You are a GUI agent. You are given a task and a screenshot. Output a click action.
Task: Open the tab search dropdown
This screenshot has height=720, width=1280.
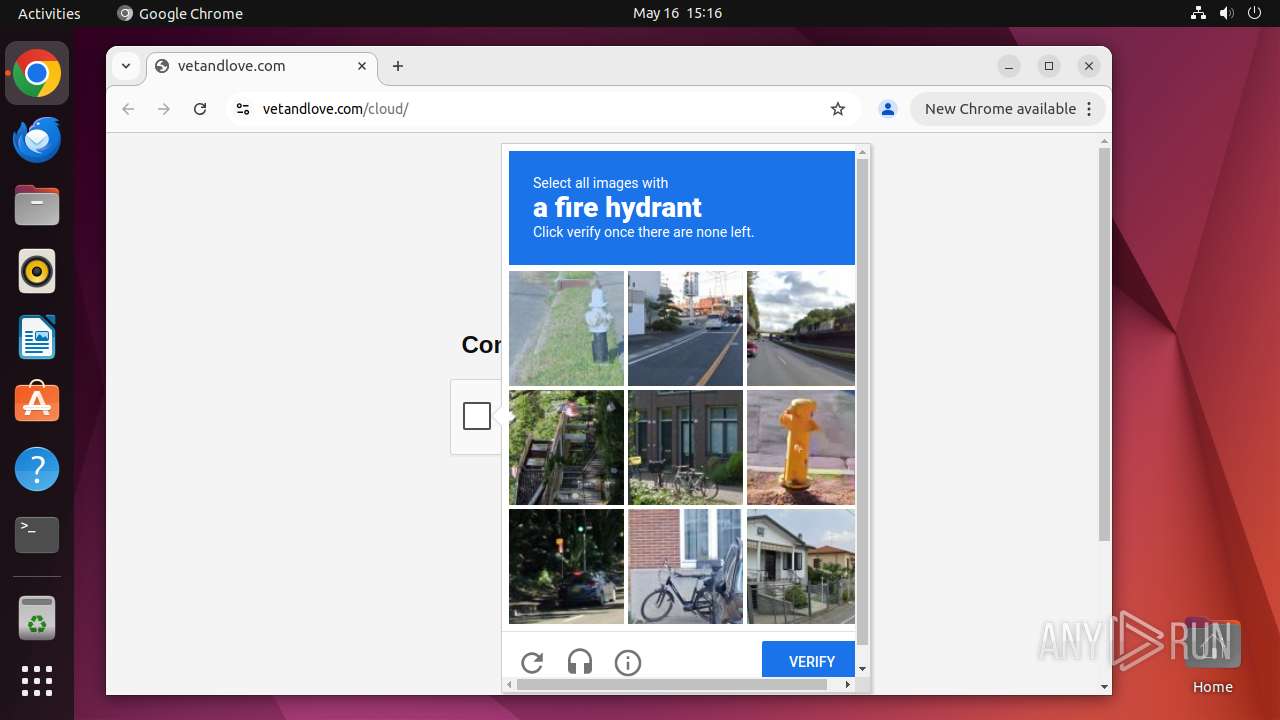coord(126,66)
